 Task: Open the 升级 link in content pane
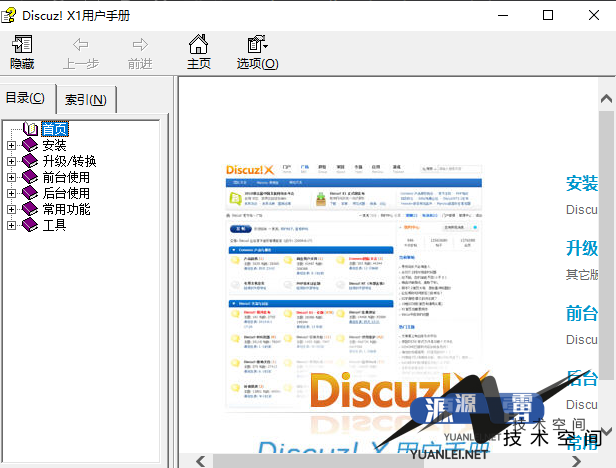coord(582,248)
